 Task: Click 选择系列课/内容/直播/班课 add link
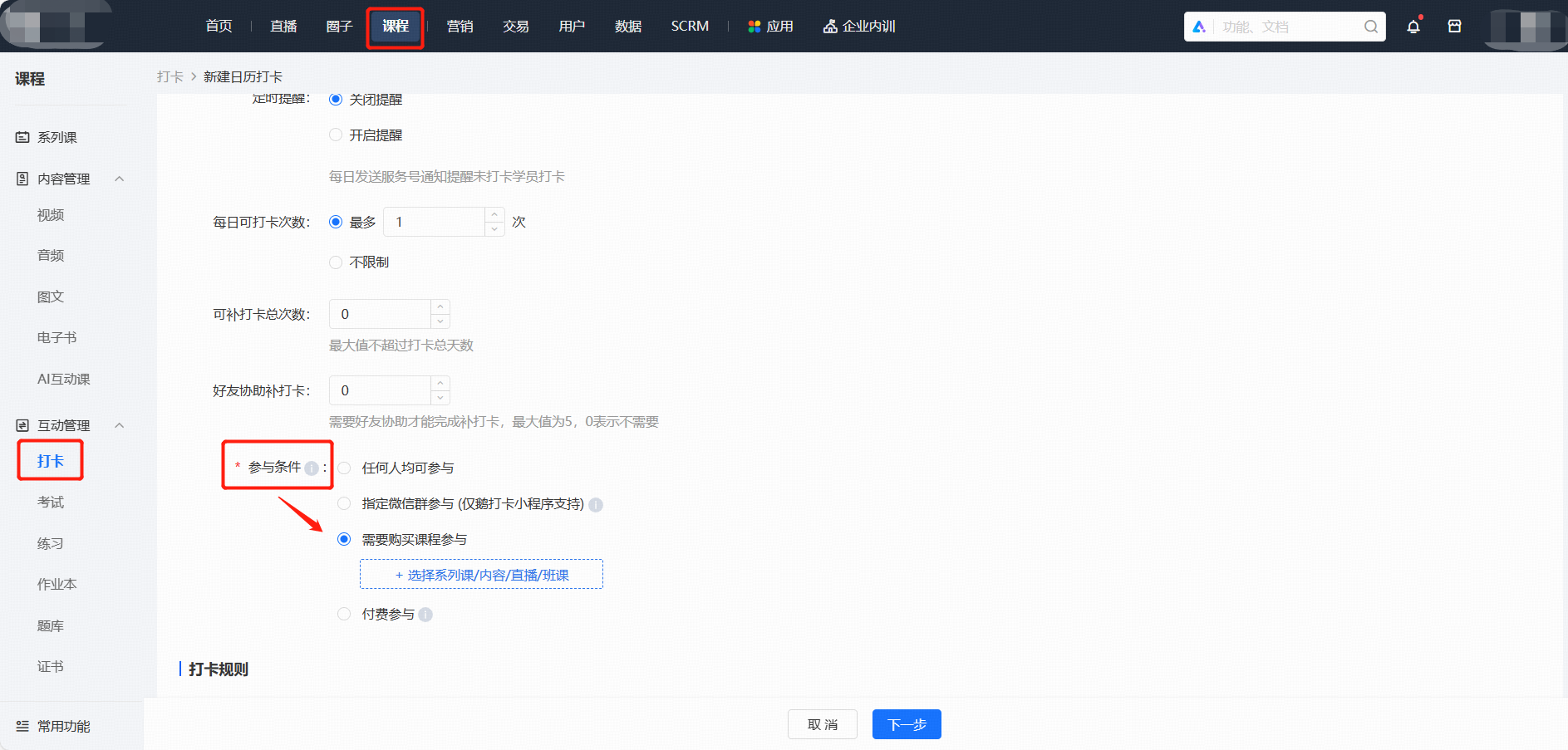[481, 575]
